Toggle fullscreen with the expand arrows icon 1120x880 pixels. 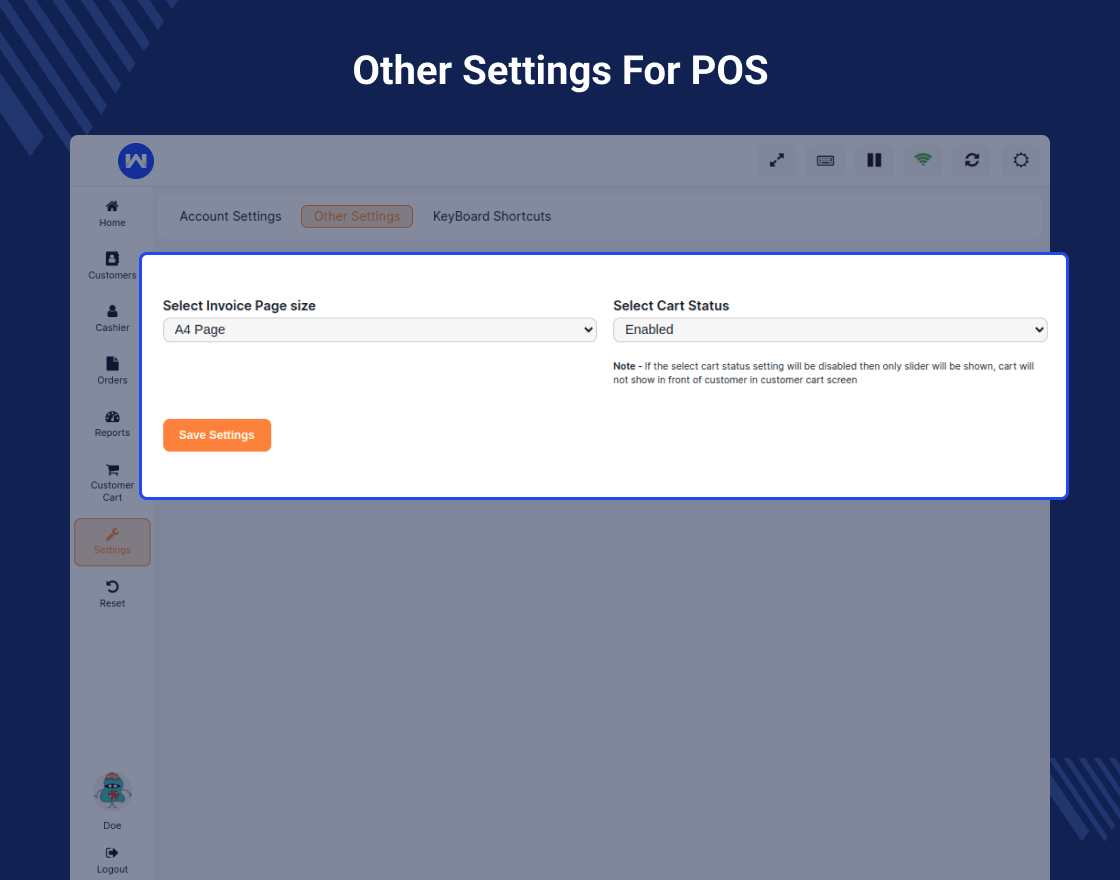pos(777,160)
